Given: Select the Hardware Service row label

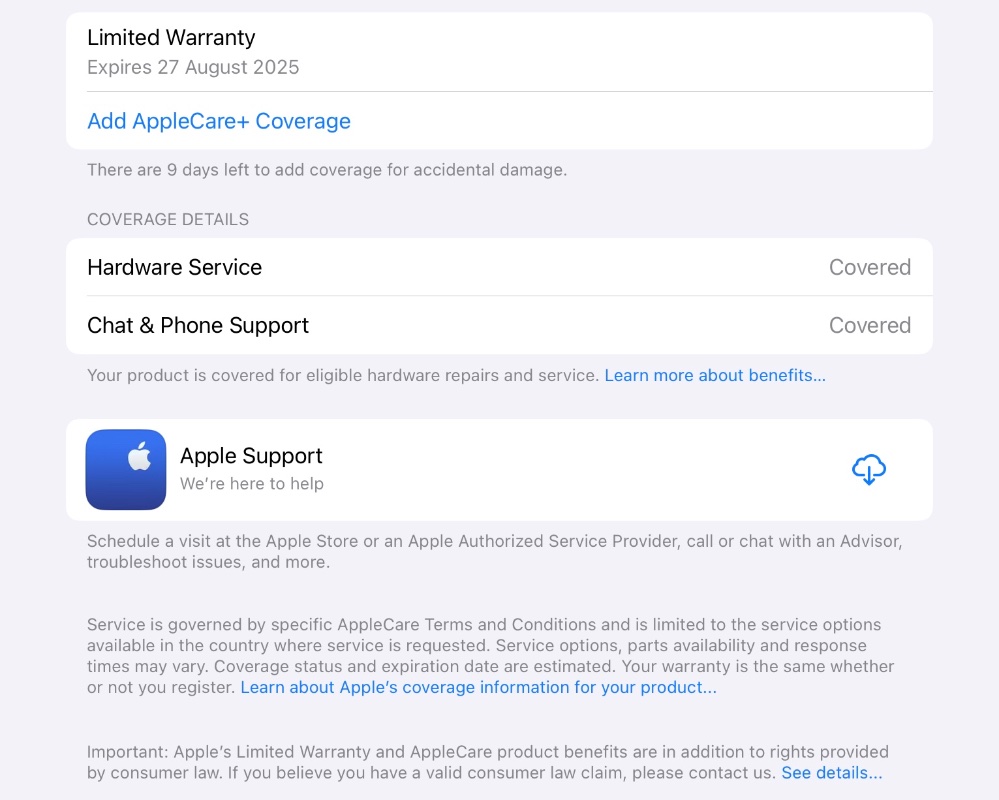Looking at the screenshot, I should click(174, 267).
